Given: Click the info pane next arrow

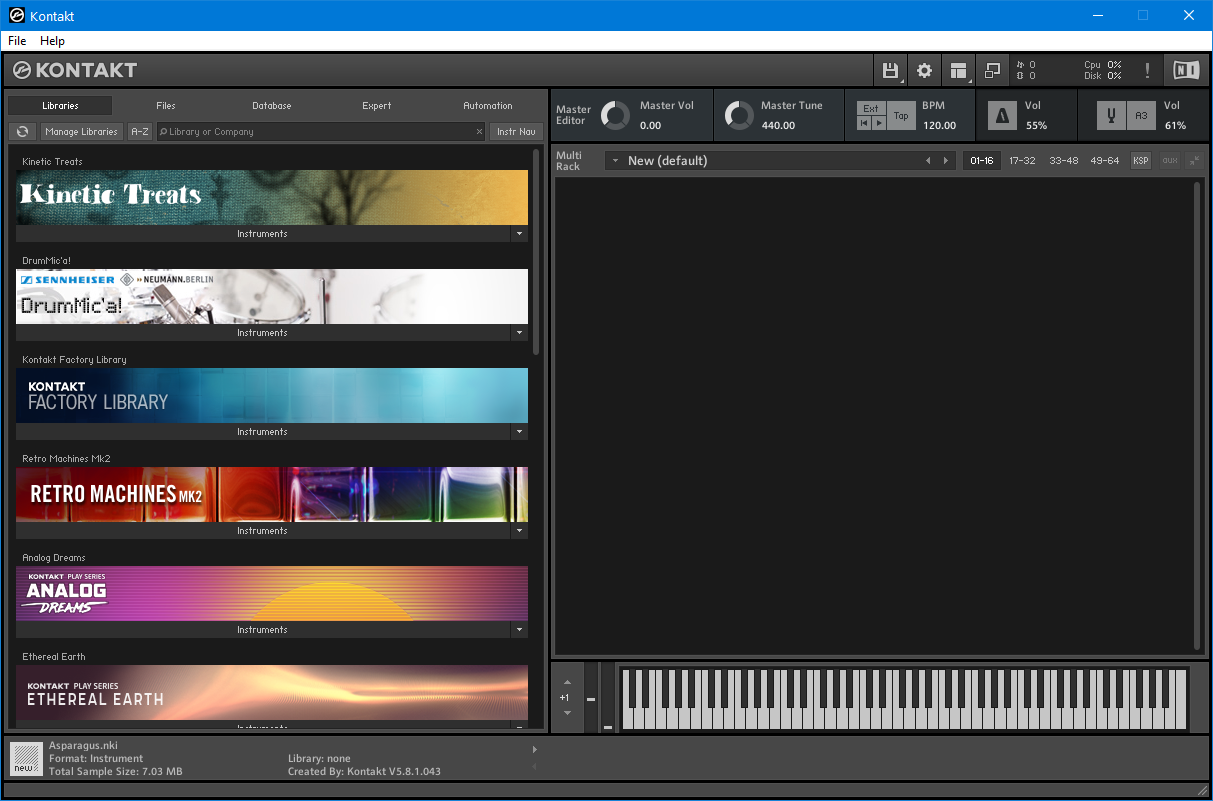Looking at the screenshot, I should tap(534, 749).
